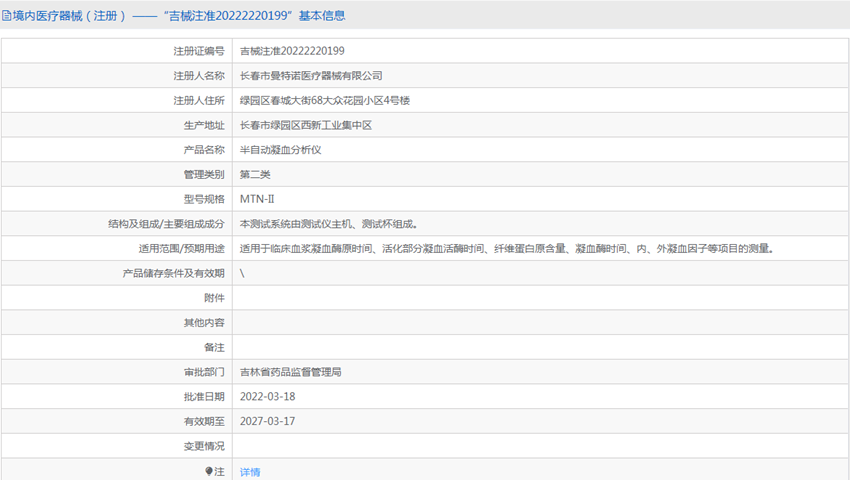Click the 型号规格 label cell
This screenshot has height=480, width=850.
tap(117, 199)
